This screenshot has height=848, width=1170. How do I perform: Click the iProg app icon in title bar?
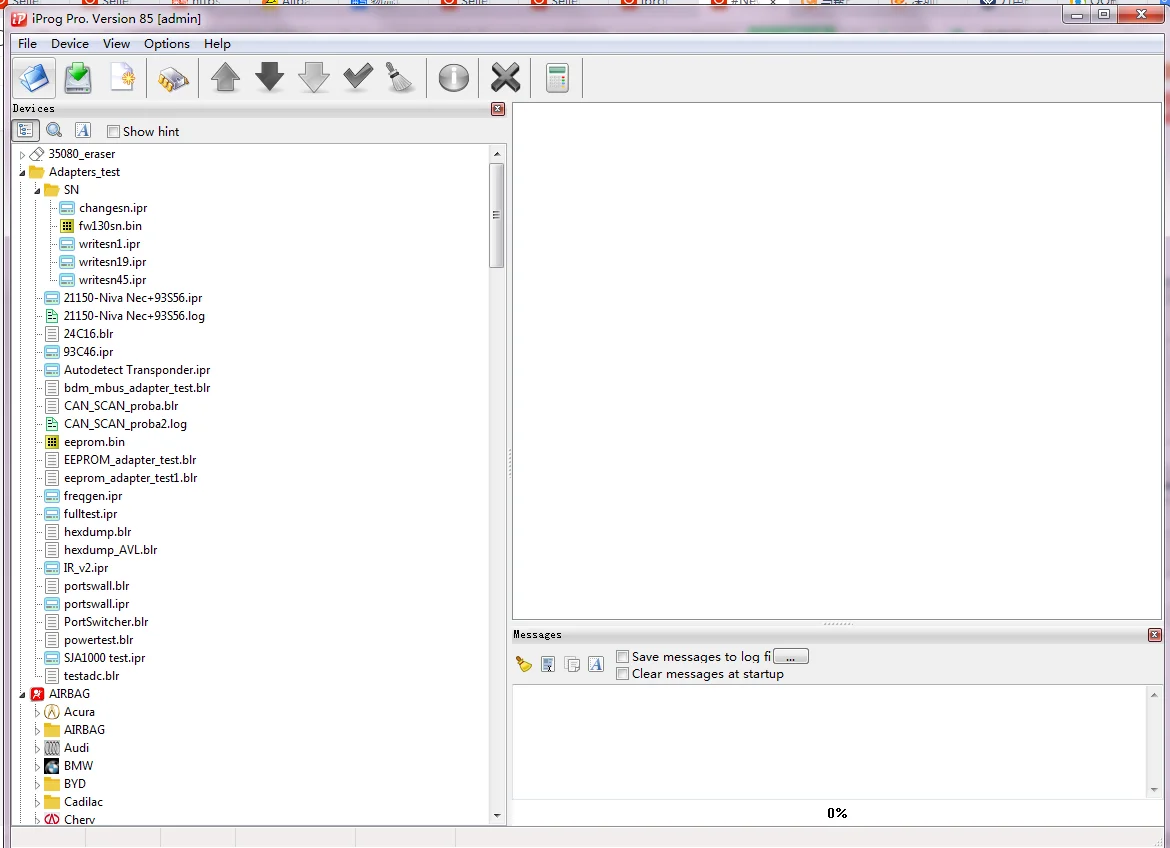tap(19, 19)
